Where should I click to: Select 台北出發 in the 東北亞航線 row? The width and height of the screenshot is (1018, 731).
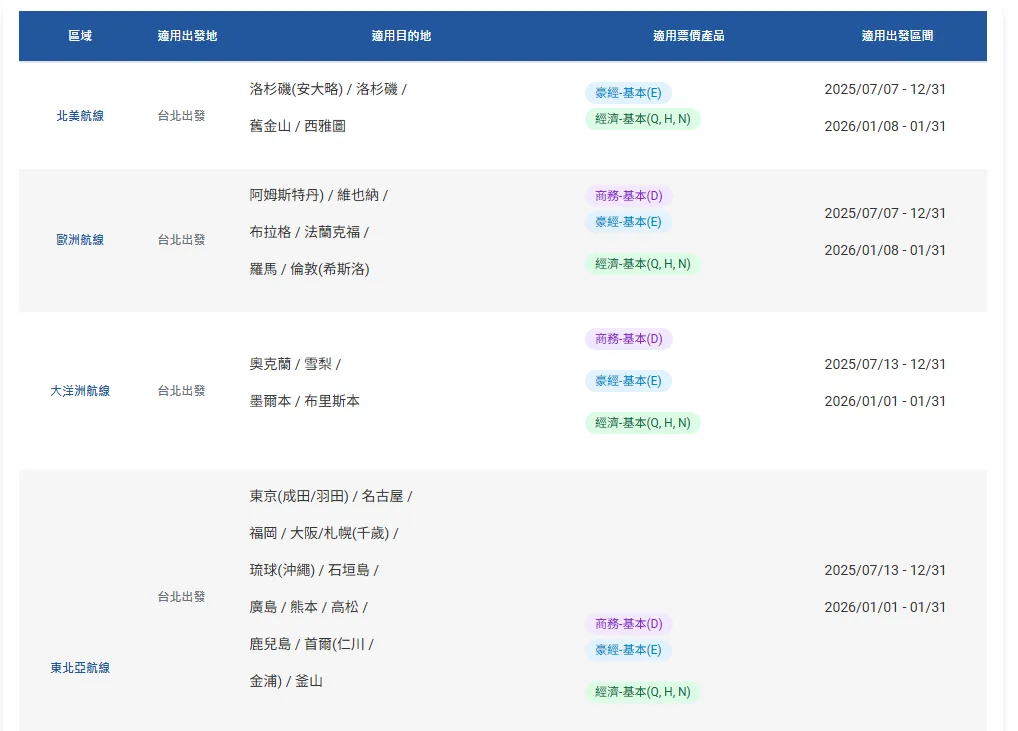[181, 596]
